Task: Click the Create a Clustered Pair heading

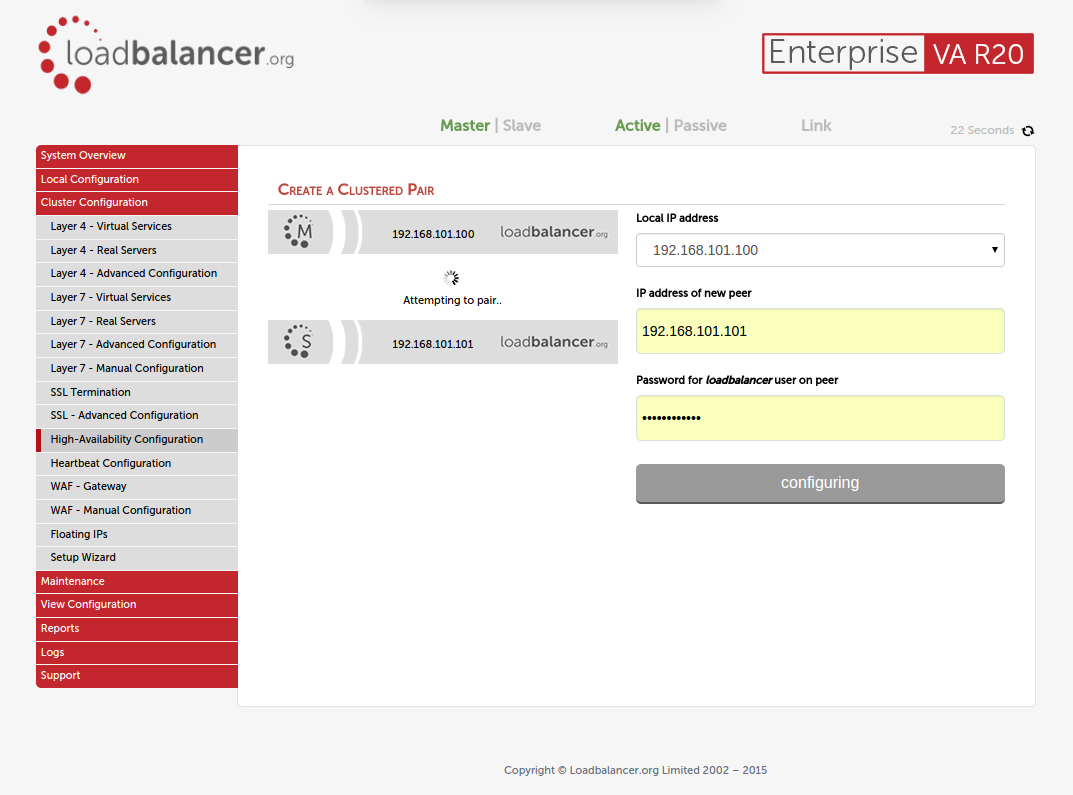Action: click(356, 190)
